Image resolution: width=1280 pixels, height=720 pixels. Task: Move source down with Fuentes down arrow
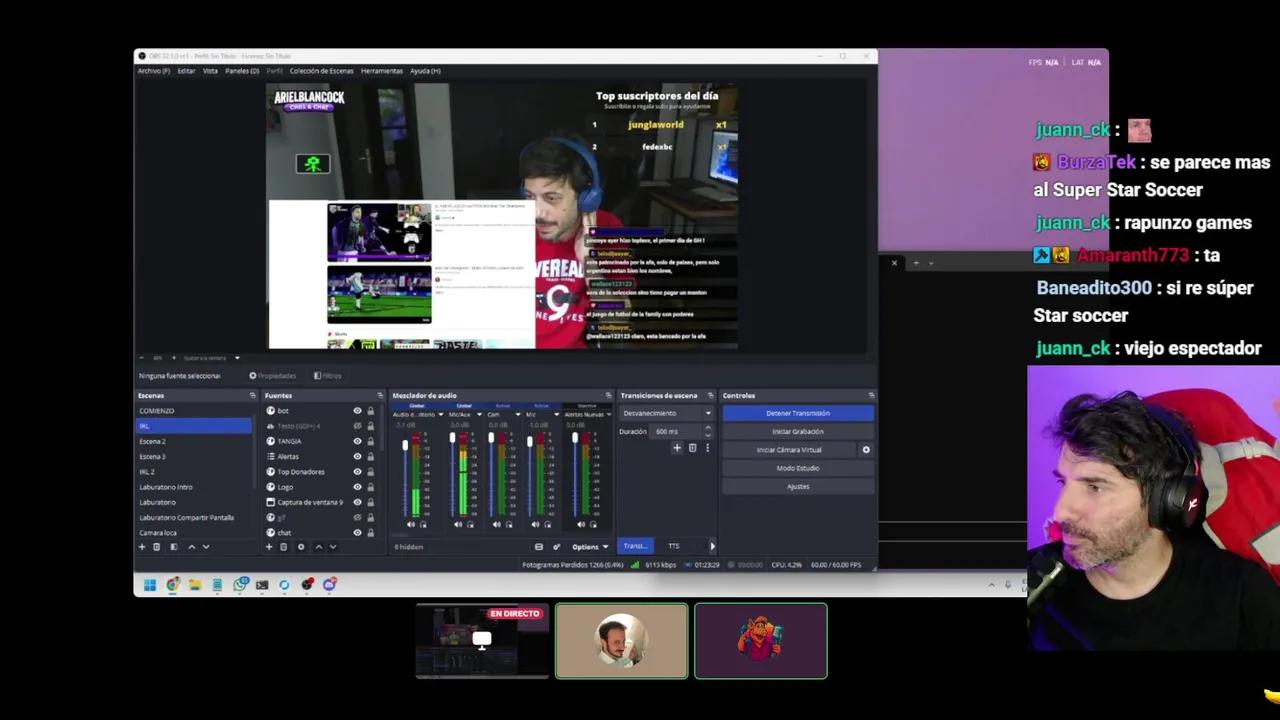333,547
